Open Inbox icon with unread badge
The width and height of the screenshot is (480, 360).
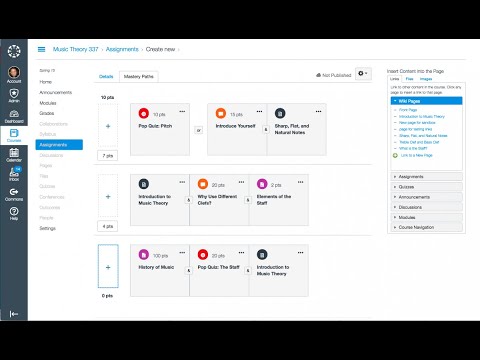pos(14,174)
